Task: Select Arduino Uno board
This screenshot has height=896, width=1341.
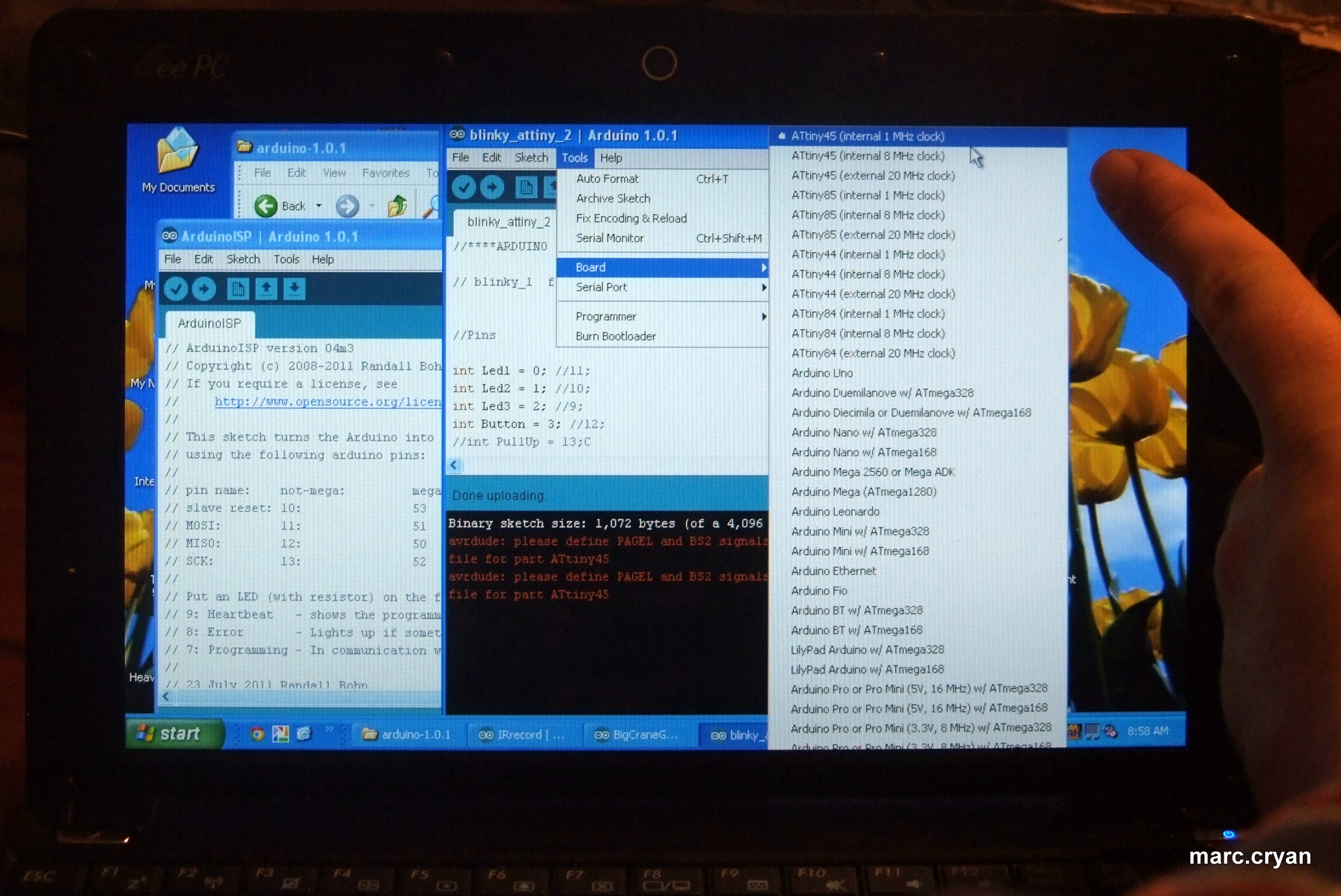Action: (x=918, y=373)
